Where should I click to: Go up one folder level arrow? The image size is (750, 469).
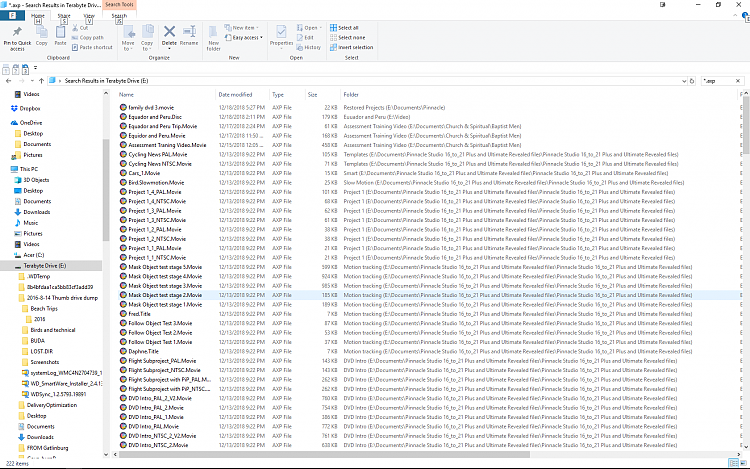(42, 81)
